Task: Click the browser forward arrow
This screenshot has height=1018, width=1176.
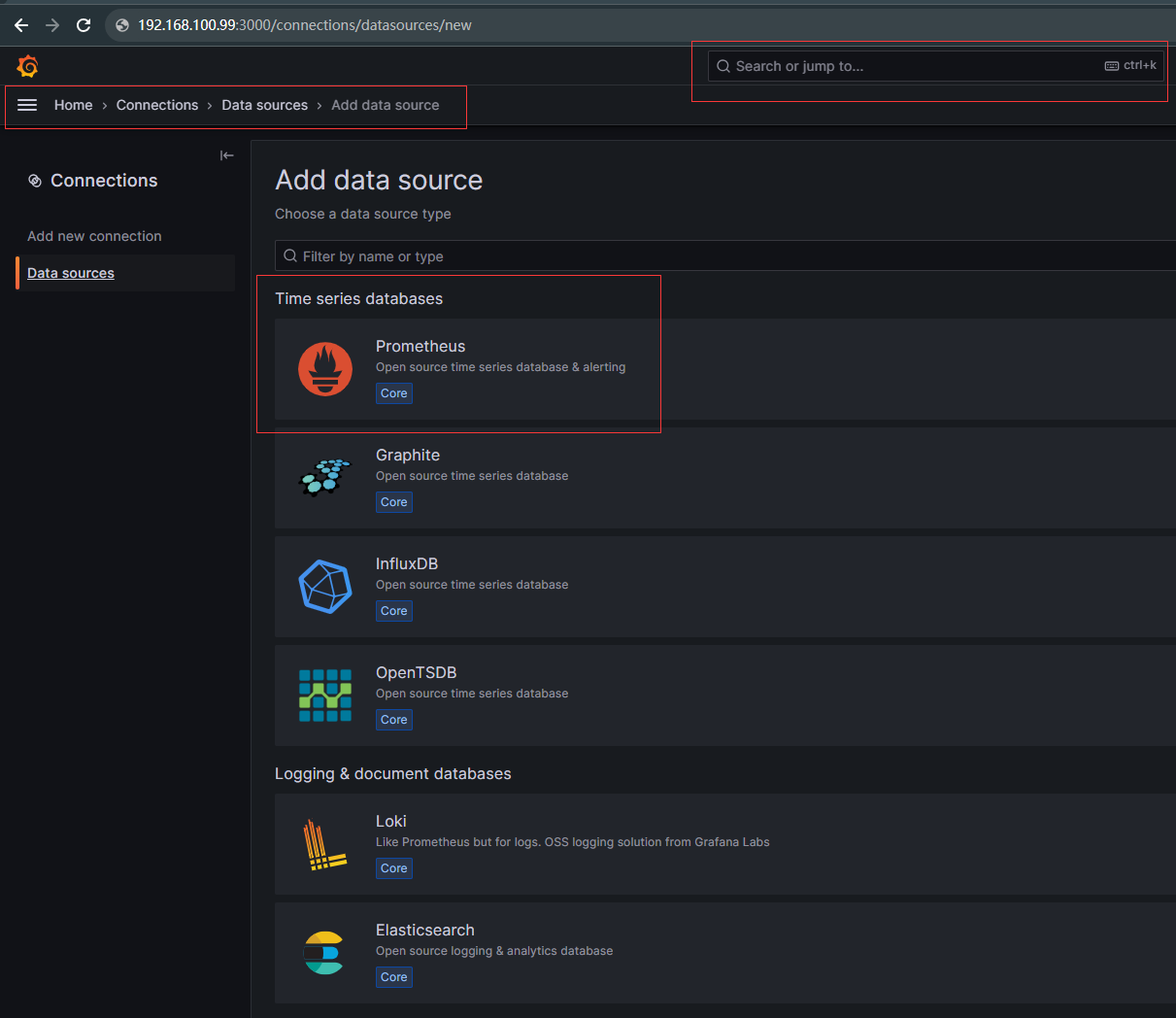Action: click(x=52, y=25)
